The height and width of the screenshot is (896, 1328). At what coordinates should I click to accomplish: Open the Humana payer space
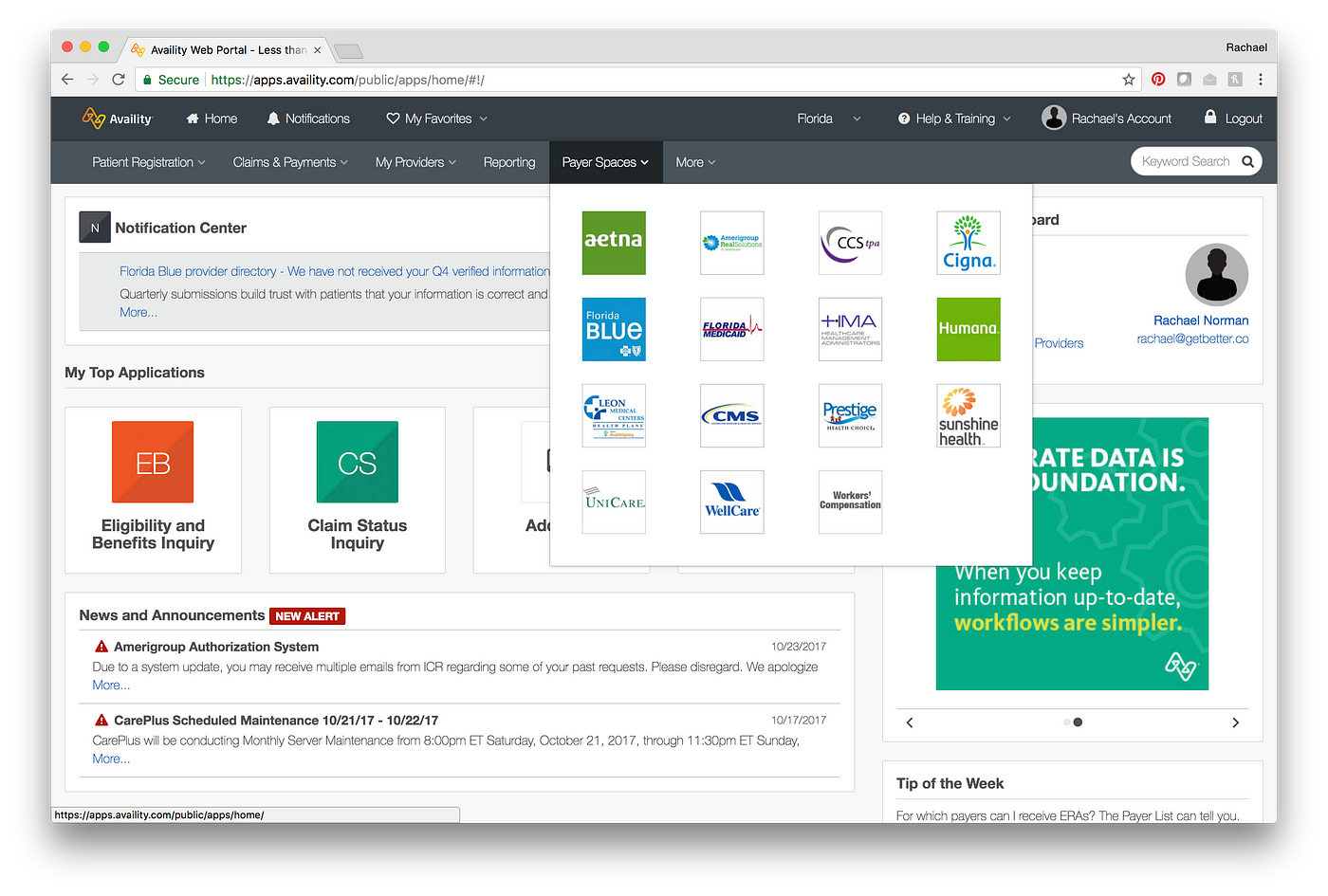[x=968, y=329]
